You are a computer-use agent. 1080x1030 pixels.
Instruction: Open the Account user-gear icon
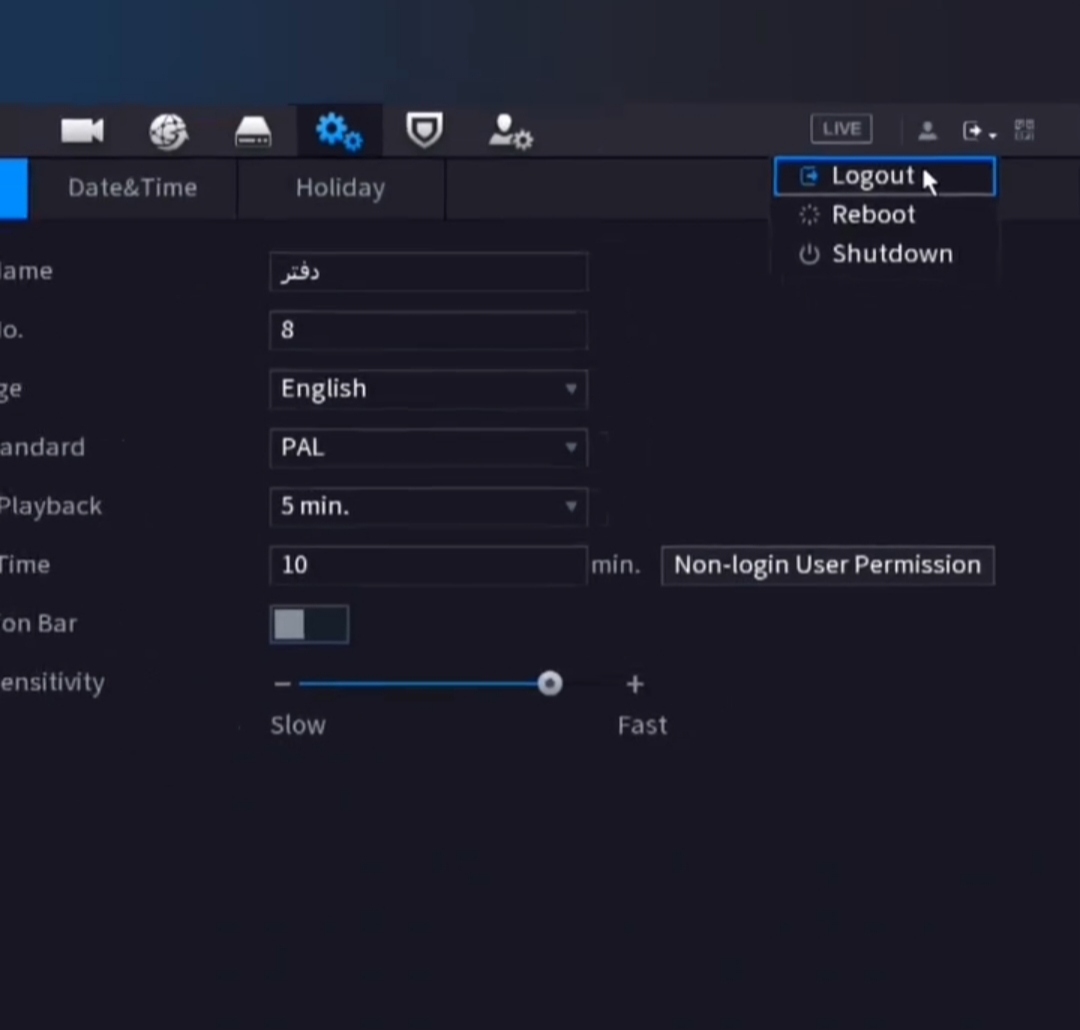point(510,131)
